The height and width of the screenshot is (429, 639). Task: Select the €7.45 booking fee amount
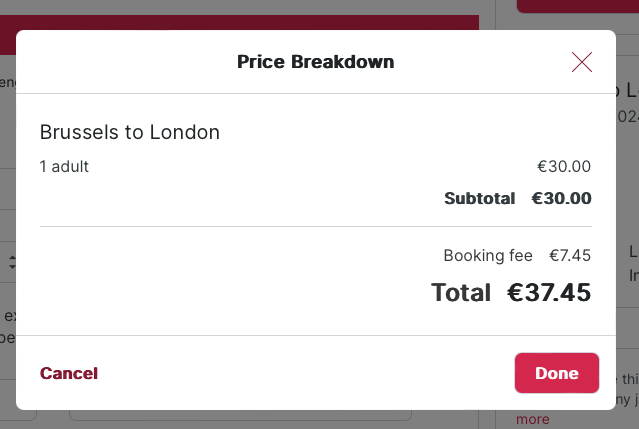[x=570, y=255]
